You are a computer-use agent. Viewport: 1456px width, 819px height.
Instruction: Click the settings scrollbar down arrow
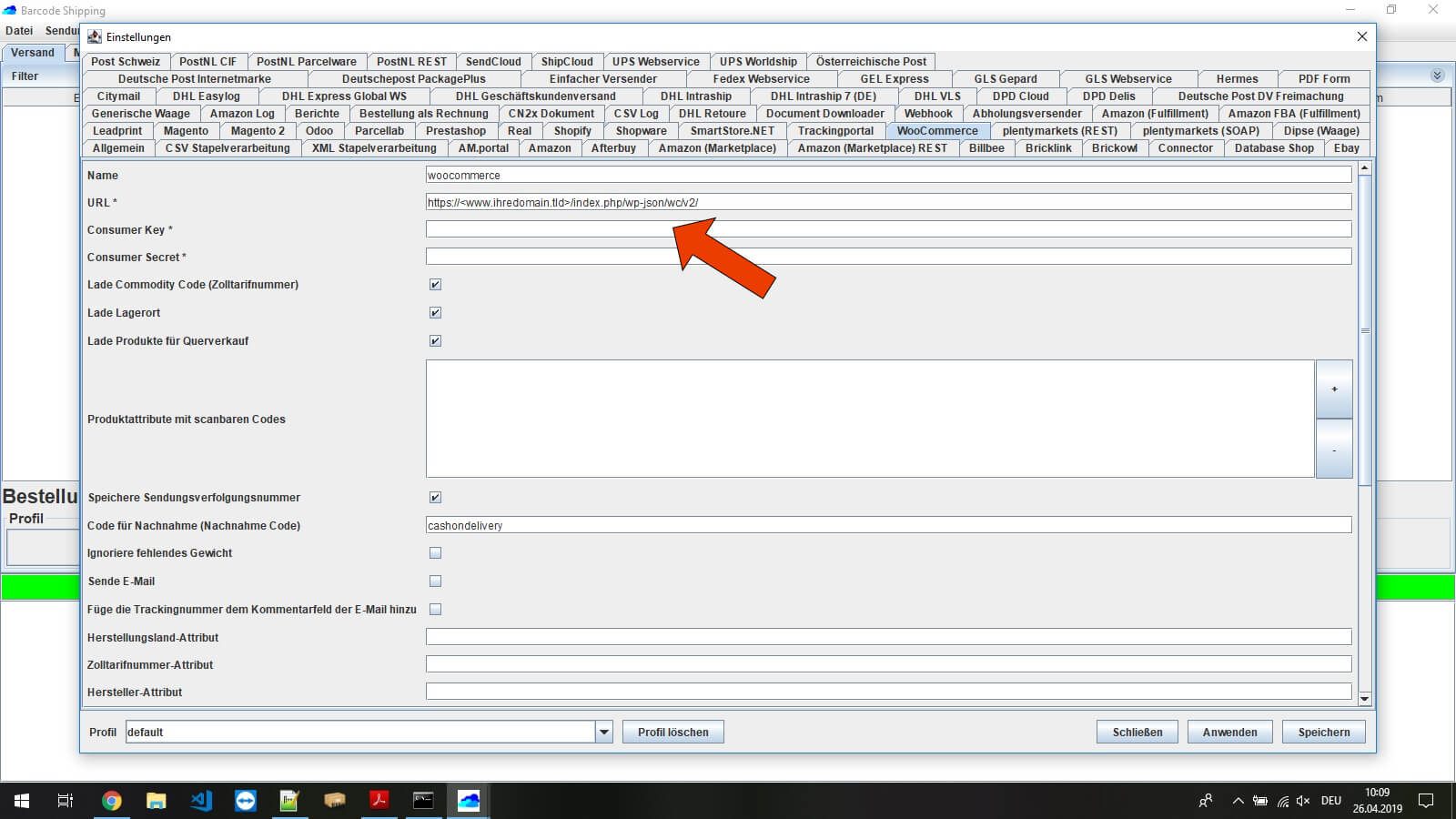(x=1364, y=699)
